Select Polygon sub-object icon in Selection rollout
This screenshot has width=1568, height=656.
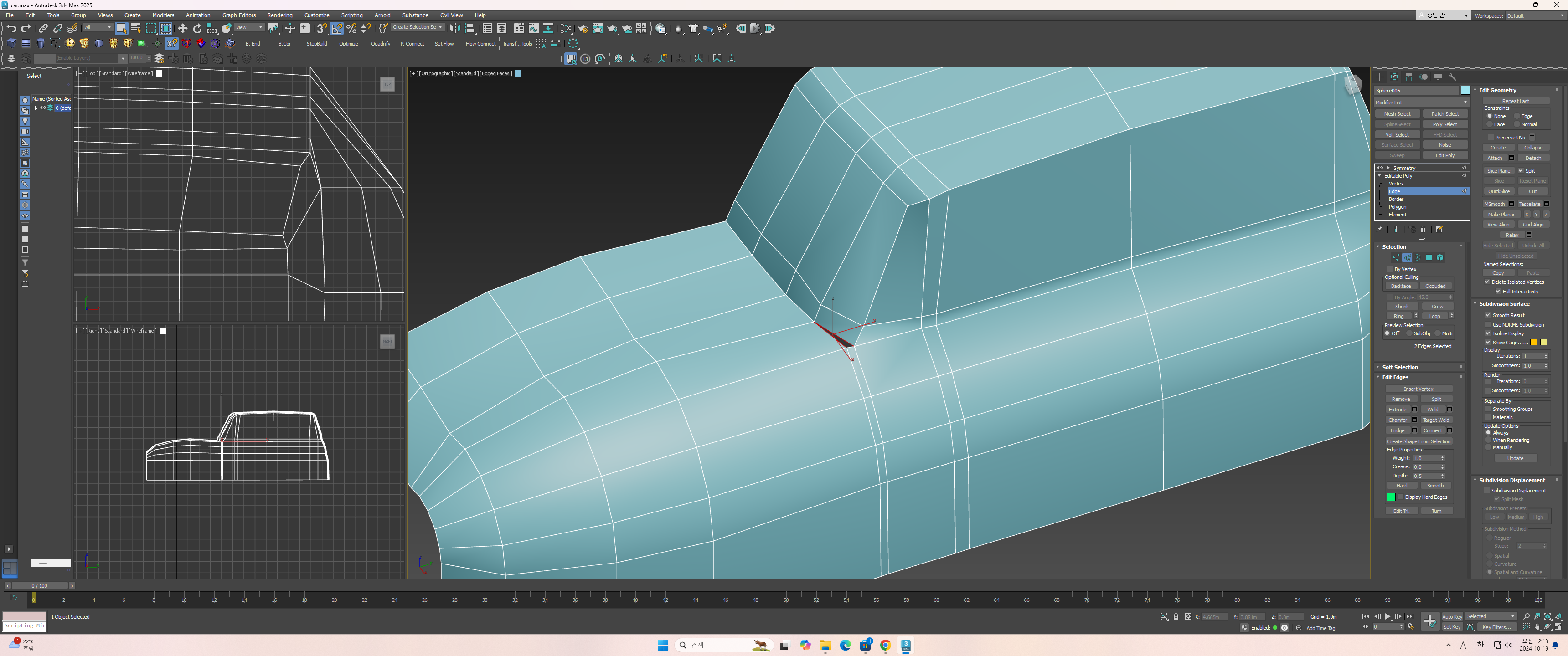coord(1429,257)
